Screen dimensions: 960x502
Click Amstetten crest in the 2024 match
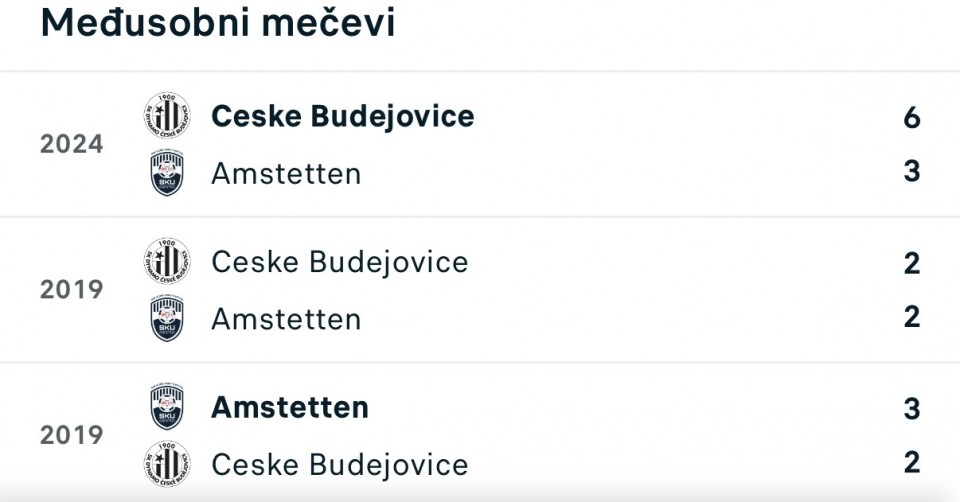point(166,172)
